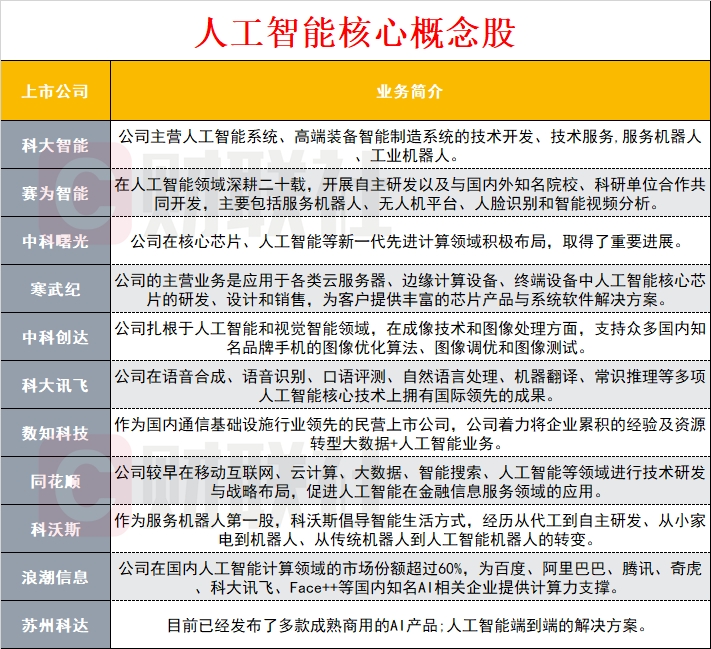
Task: Select 中科创达 description about 图像优化算法
Action: pyautogui.click(x=410, y=337)
